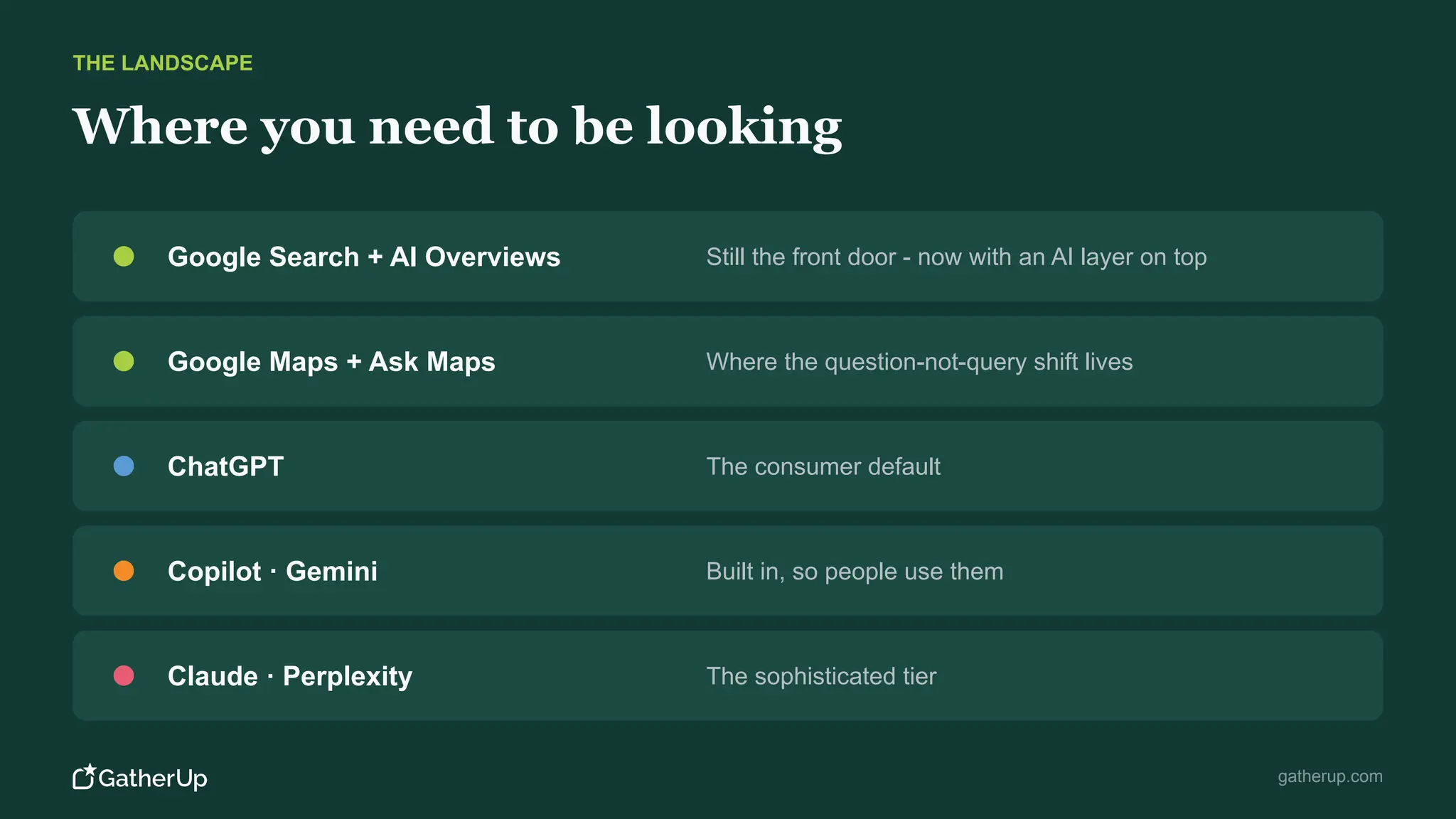Image resolution: width=1456 pixels, height=819 pixels.
Task: Click the orange dot beside Copilot · Gemini
Action: point(124,571)
